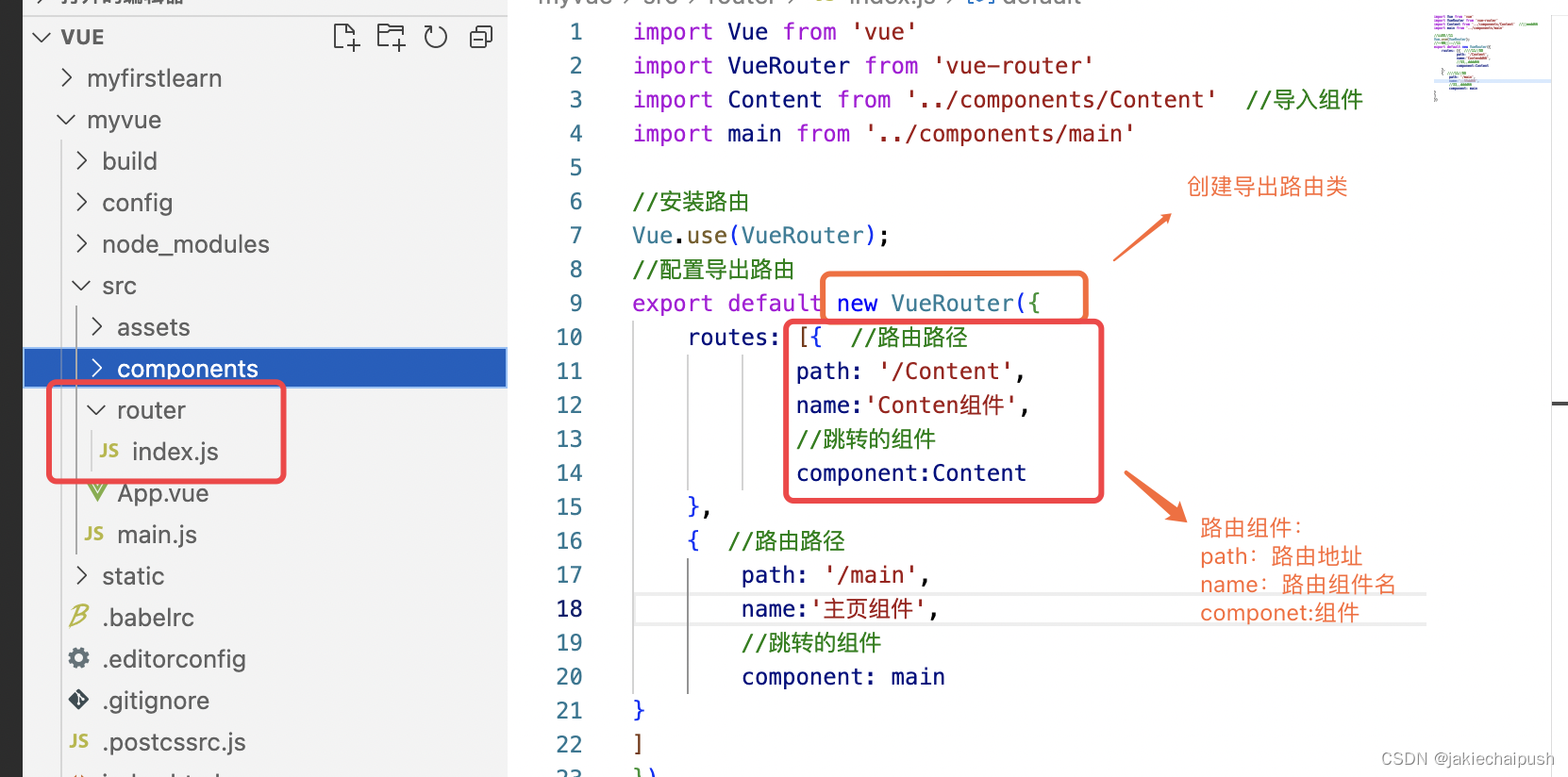Click the Vue icon of App.vue
Screen dimensions: 1568x777
(x=96, y=492)
